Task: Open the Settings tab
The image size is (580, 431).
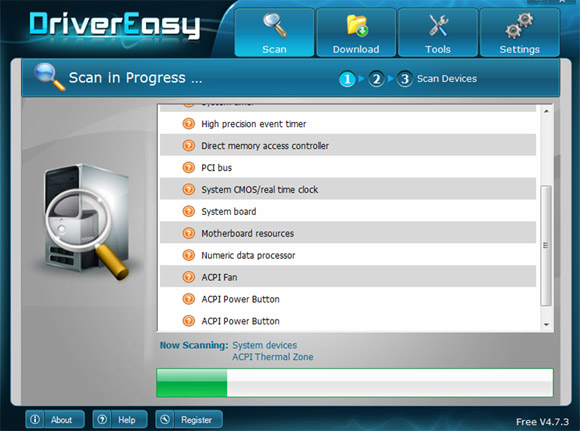Action: point(519,33)
